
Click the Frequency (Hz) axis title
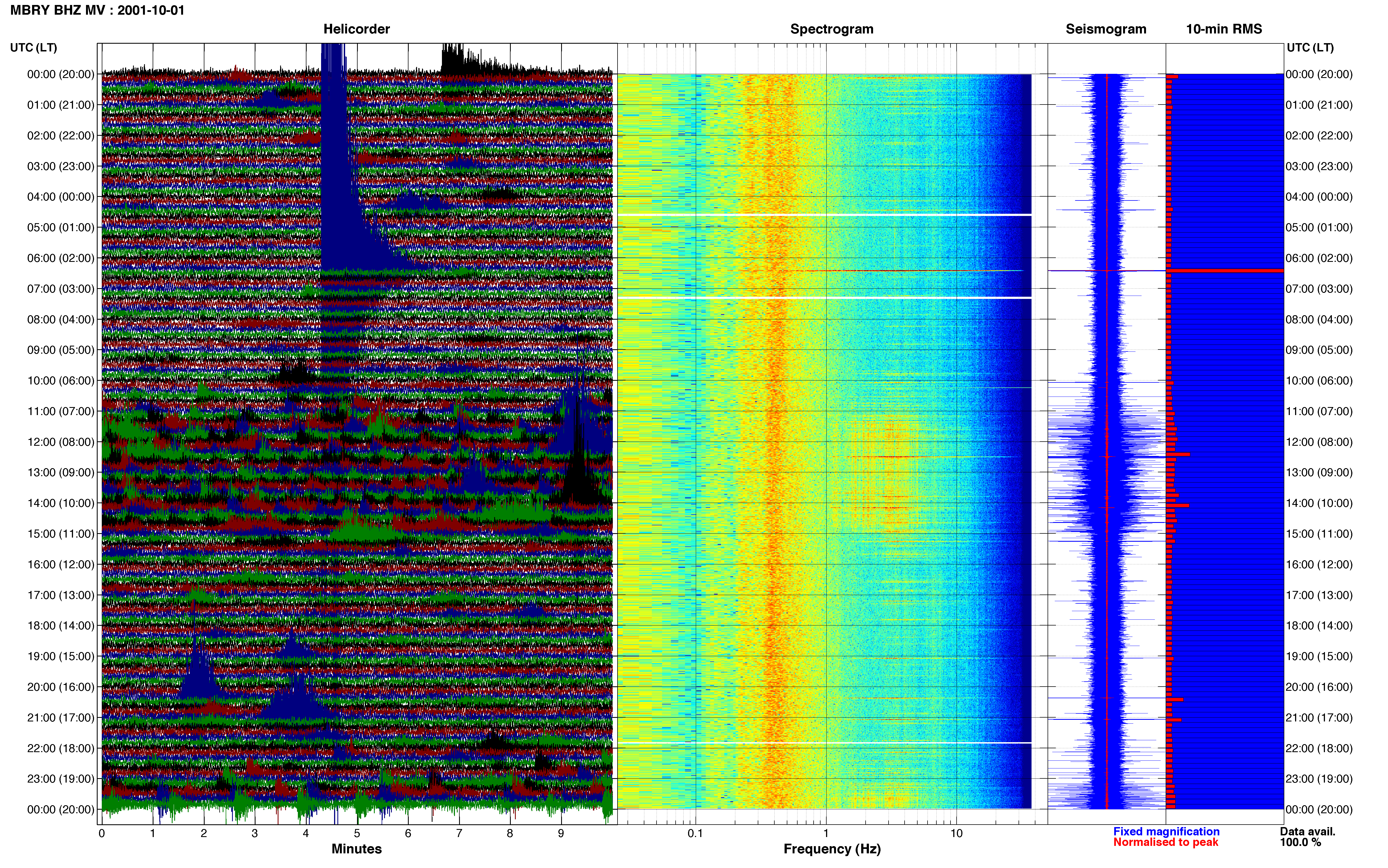[832, 849]
